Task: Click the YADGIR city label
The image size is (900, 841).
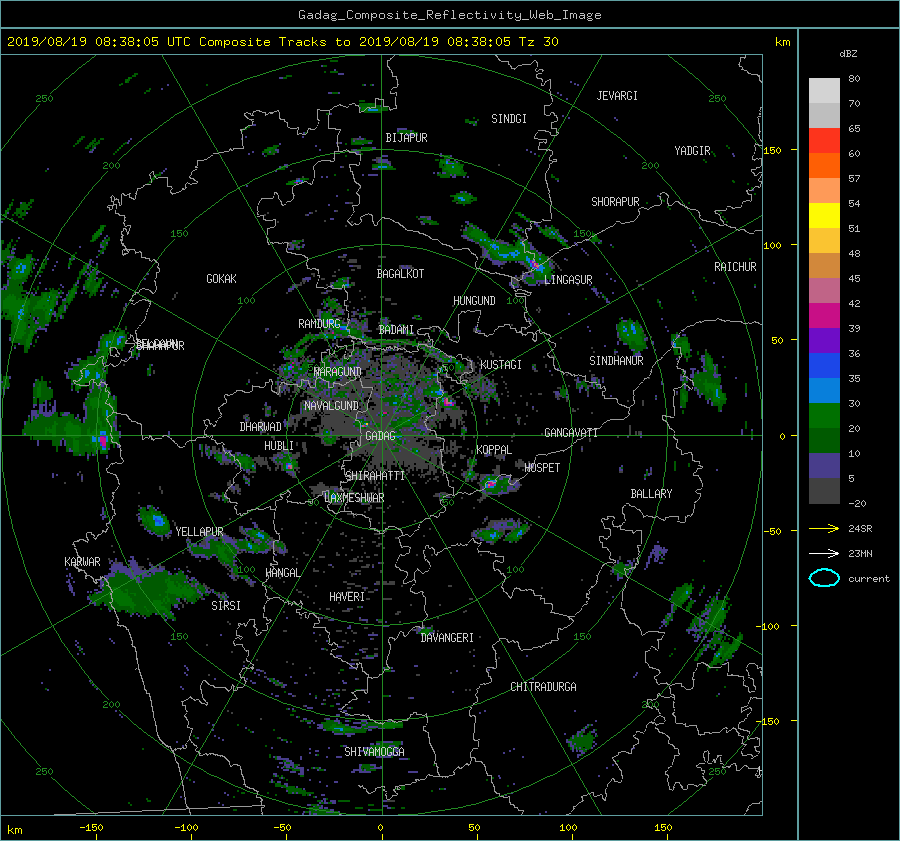Action: pyautogui.click(x=692, y=151)
